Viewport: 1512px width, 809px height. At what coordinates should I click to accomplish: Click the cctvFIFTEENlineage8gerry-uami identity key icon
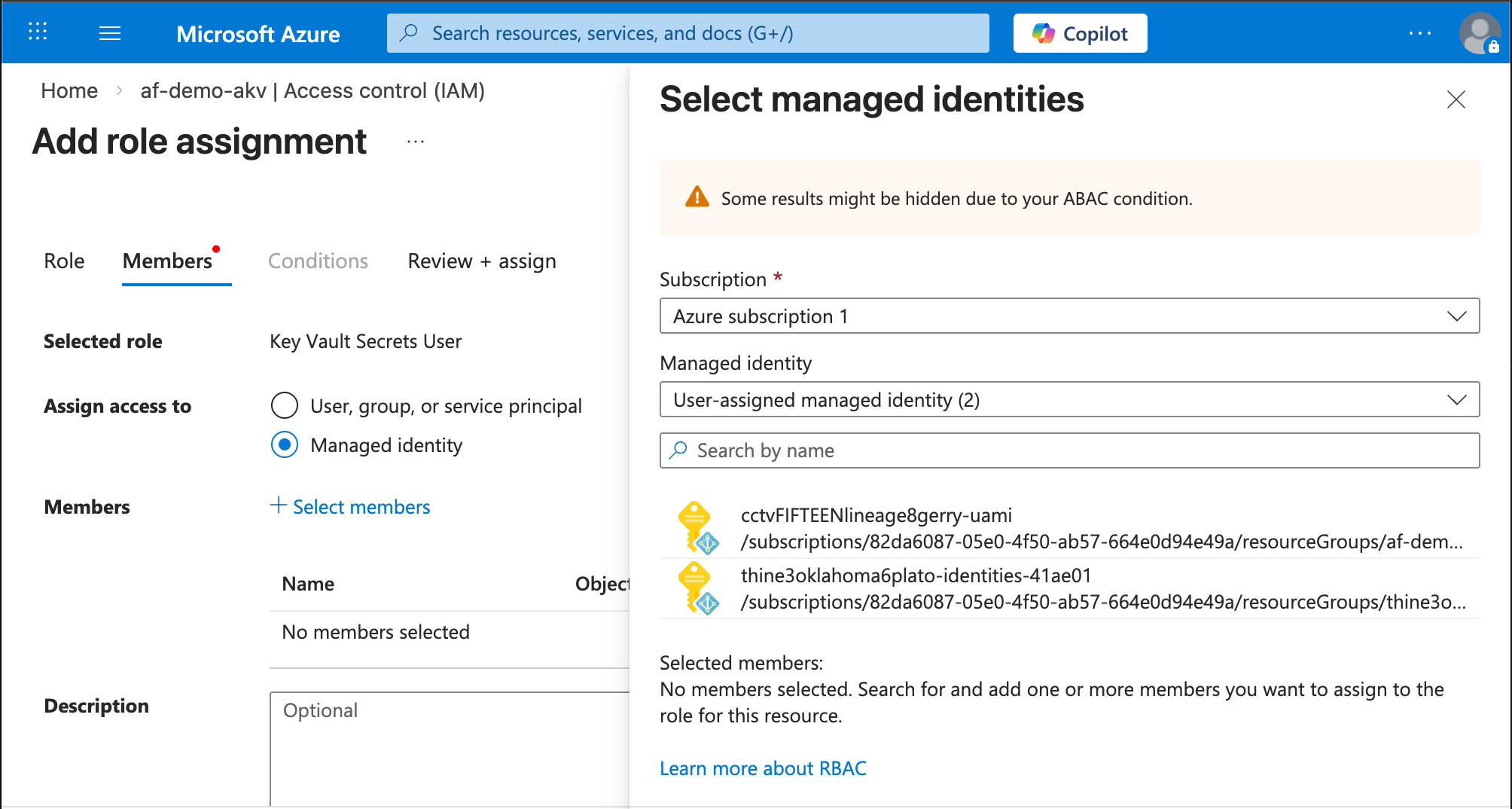(x=697, y=528)
